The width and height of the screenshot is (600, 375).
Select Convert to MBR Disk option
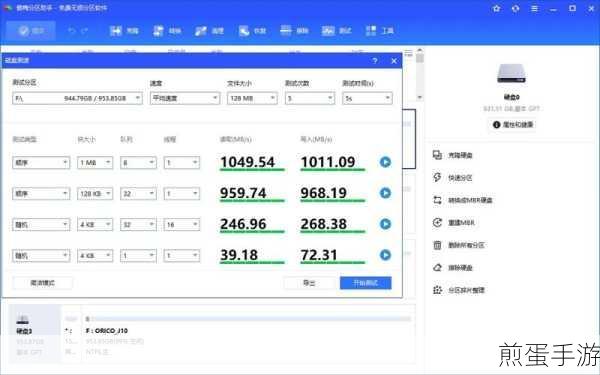tap(463, 200)
